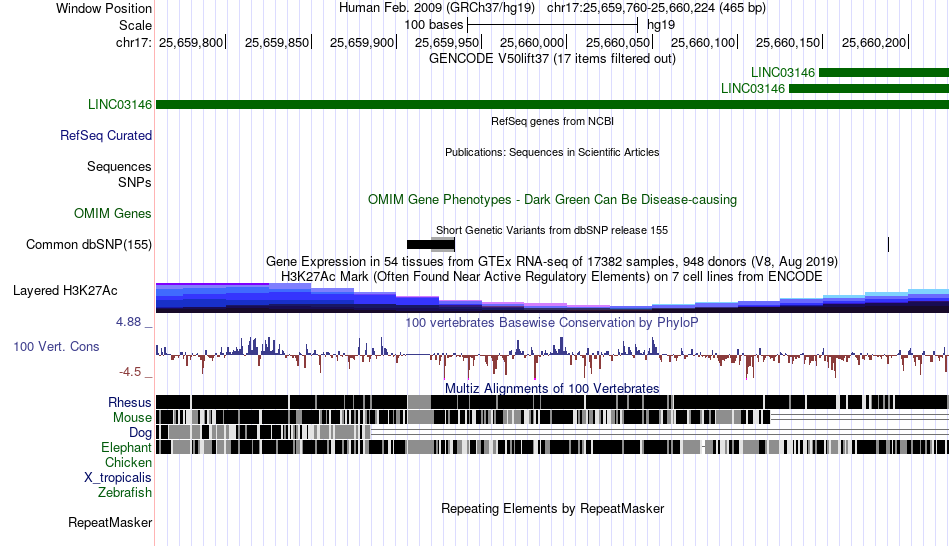Open Short Genetic Variants from dbSNP title
950x546 pixels.
(x=552, y=230)
